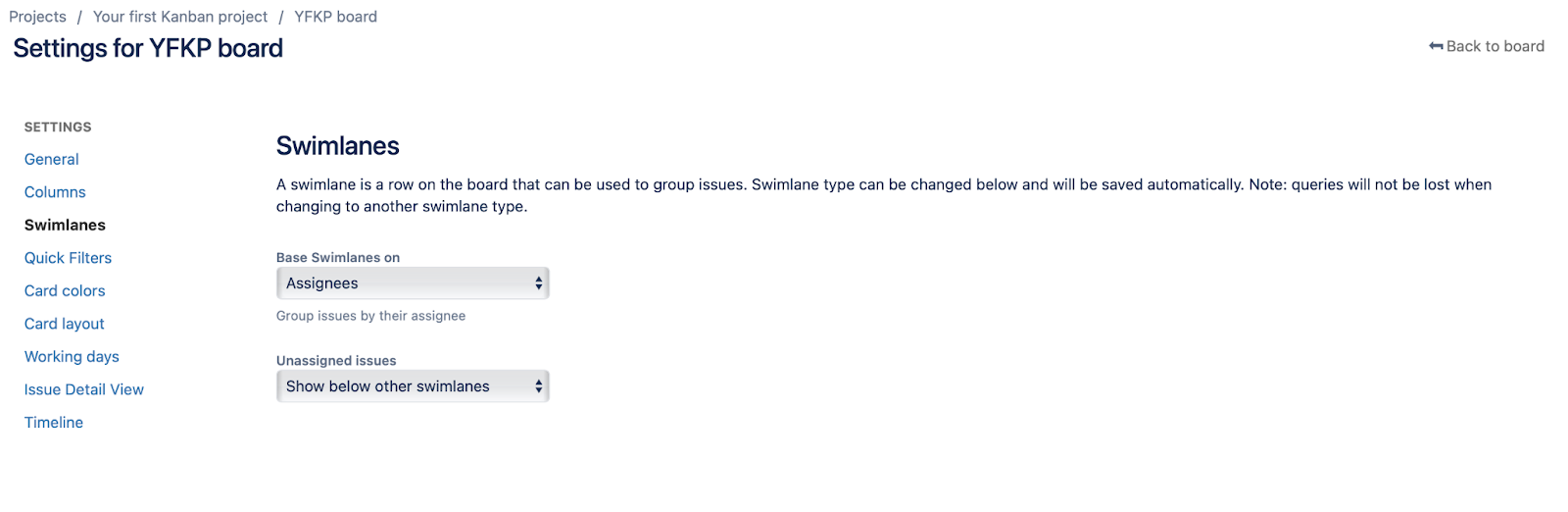This screenshot has height=512, width=1568.
Task: Select Swimlanes in the settings sidebar
Action: 65,225
